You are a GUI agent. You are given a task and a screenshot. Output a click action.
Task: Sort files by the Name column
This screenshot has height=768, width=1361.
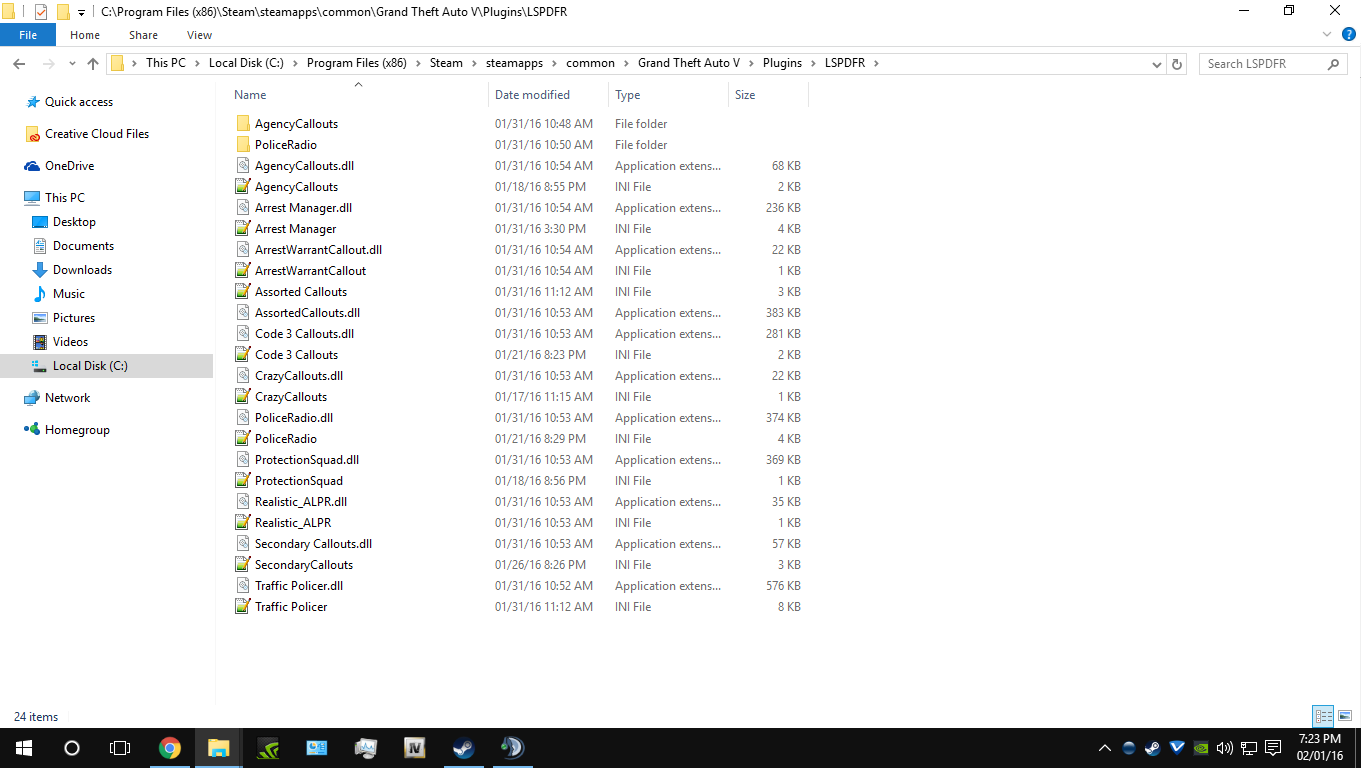click(x=250, y=95)
